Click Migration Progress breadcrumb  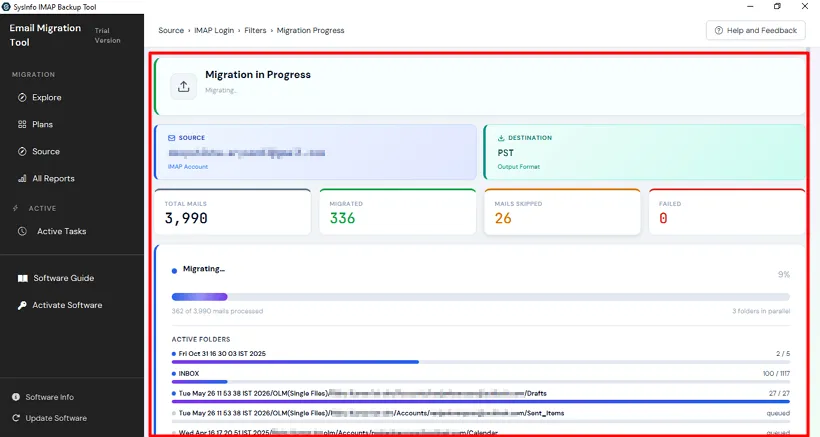(311, 30)
